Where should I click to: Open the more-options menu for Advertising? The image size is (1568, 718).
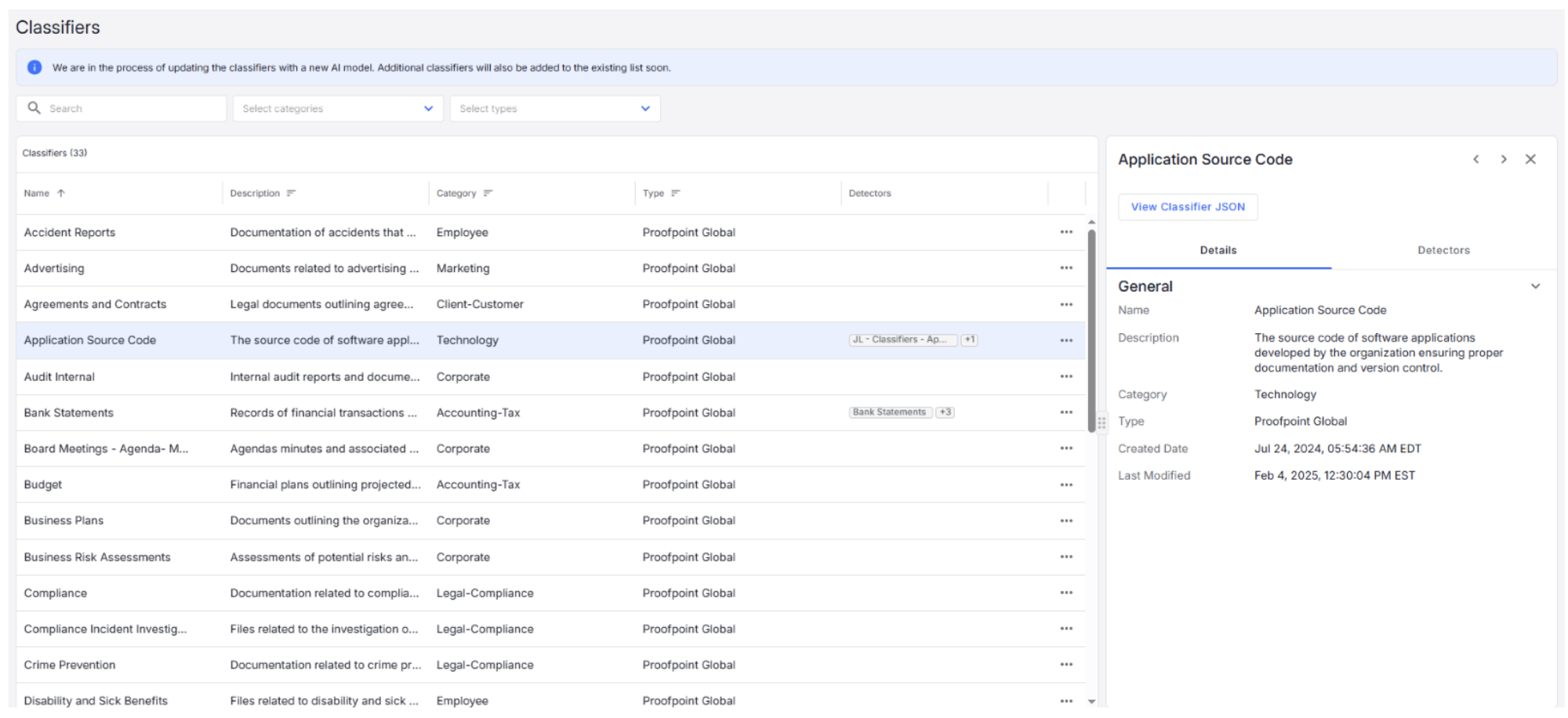tap(1066, 268)
